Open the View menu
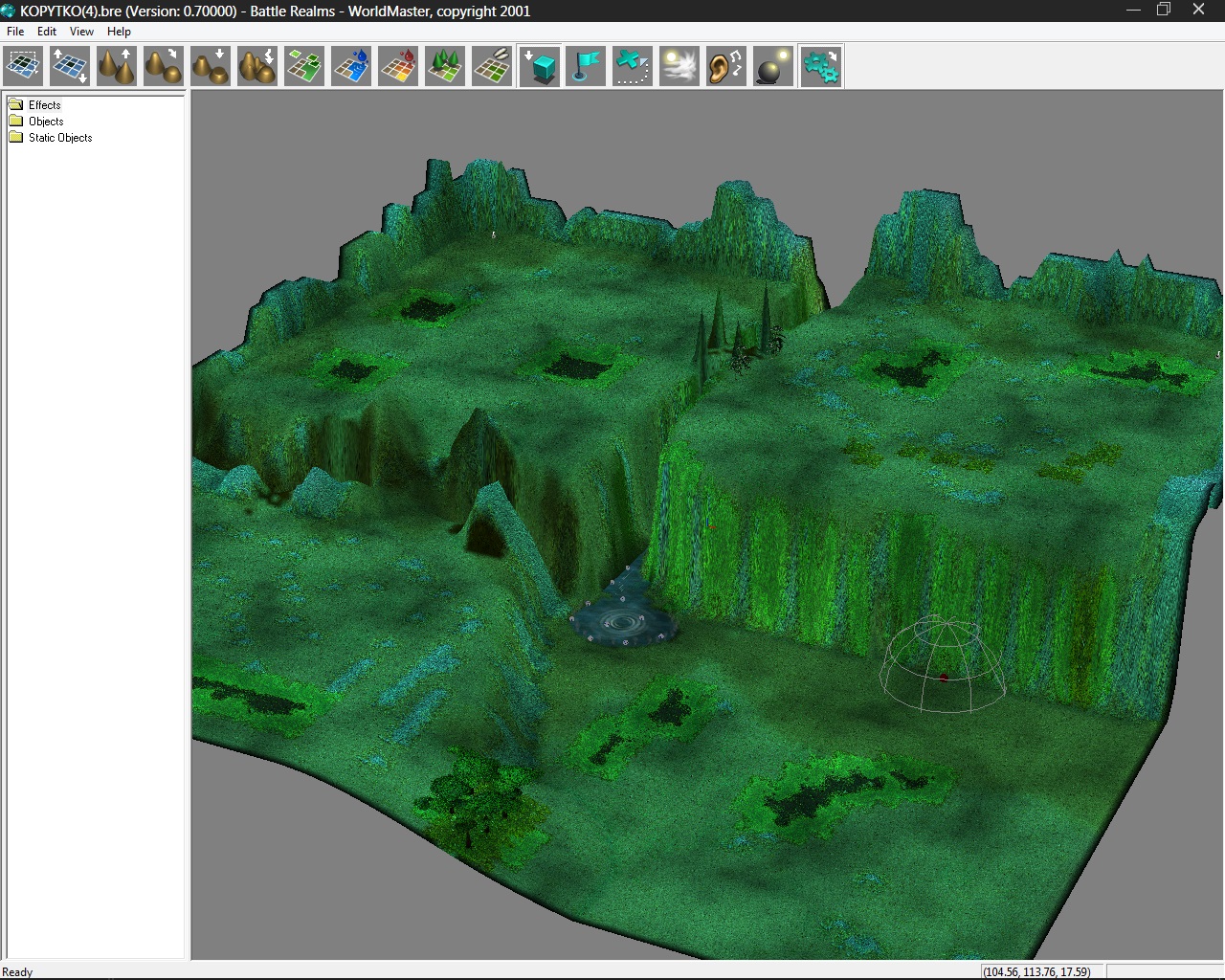Viewport: 1225px width, 980px height. tap(81, 32)
